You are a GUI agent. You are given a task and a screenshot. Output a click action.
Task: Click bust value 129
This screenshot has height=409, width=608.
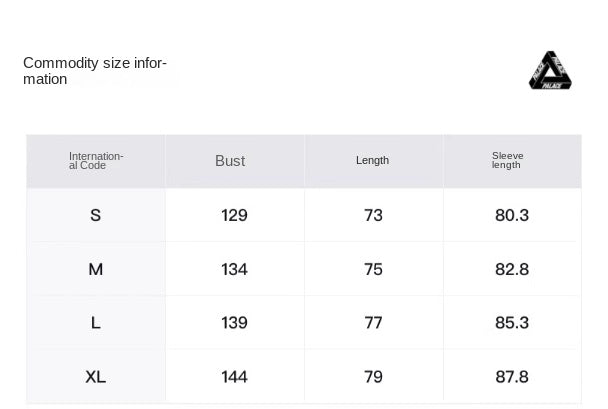234,215
